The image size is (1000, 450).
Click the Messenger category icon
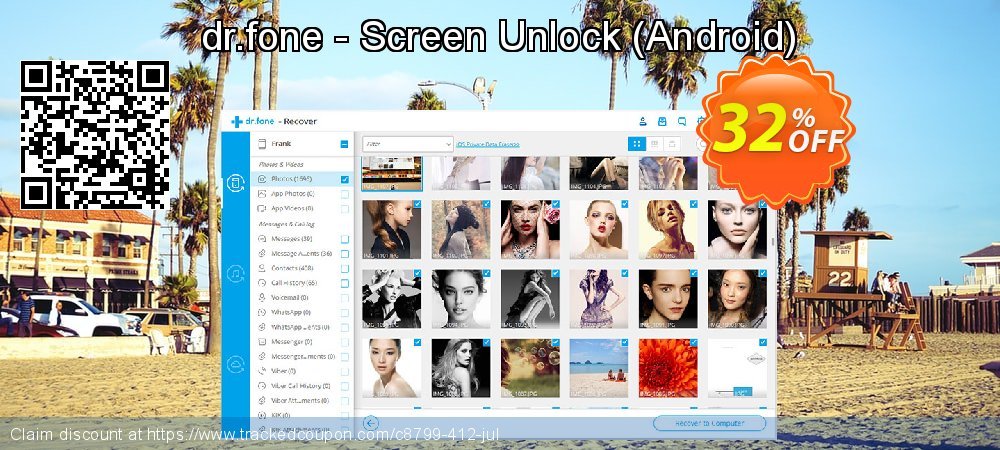[x=261, y=342]
